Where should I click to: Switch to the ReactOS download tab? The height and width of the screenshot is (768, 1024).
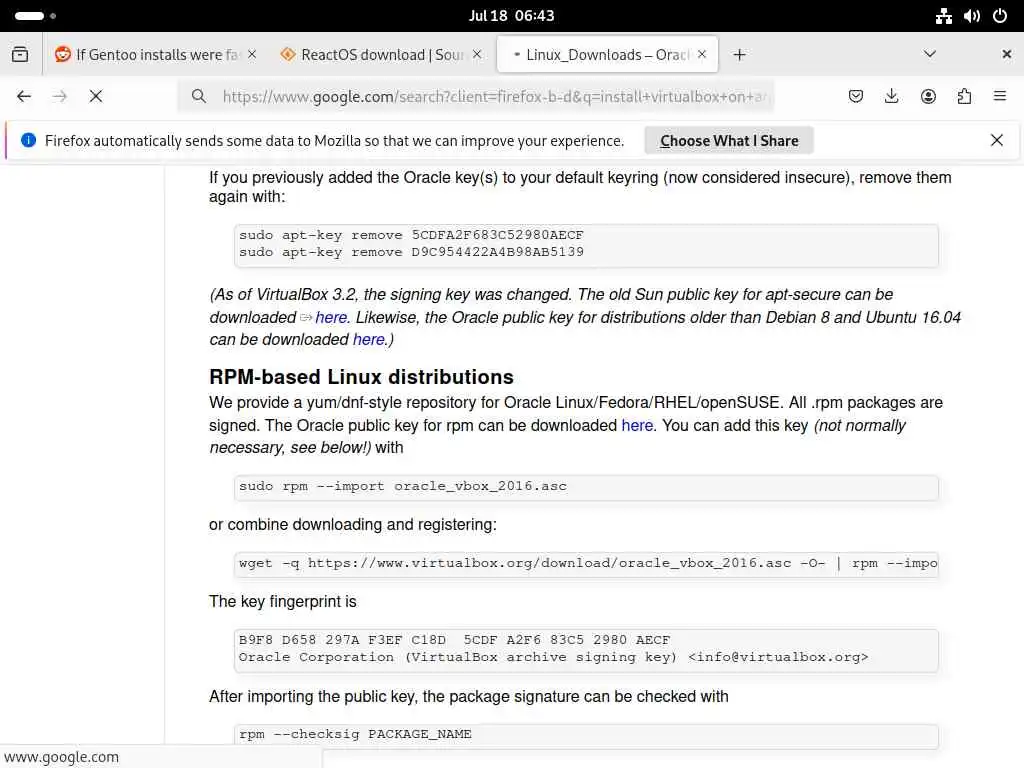(x=381, y=55)
